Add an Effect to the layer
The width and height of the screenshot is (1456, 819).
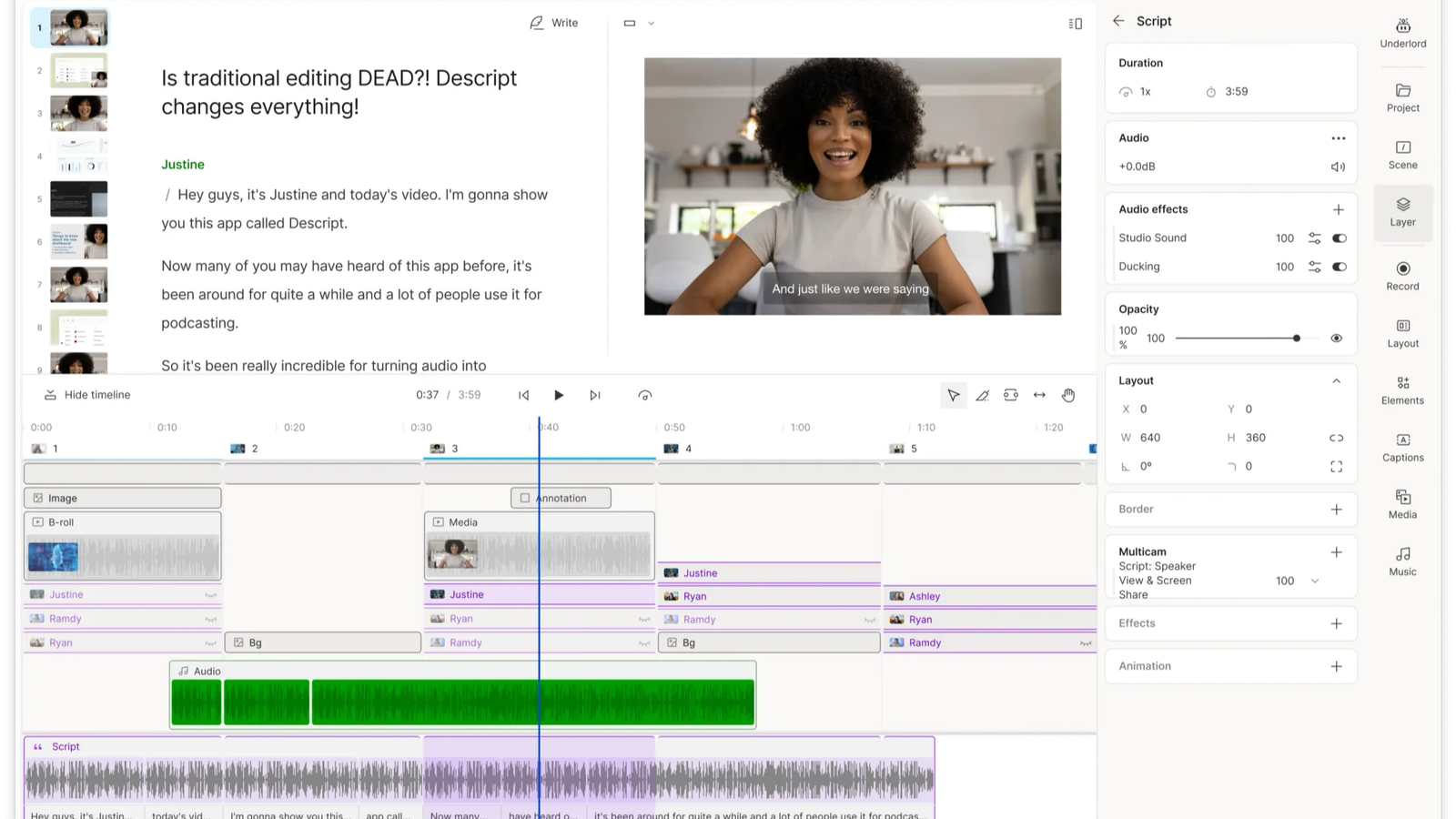1336,623
